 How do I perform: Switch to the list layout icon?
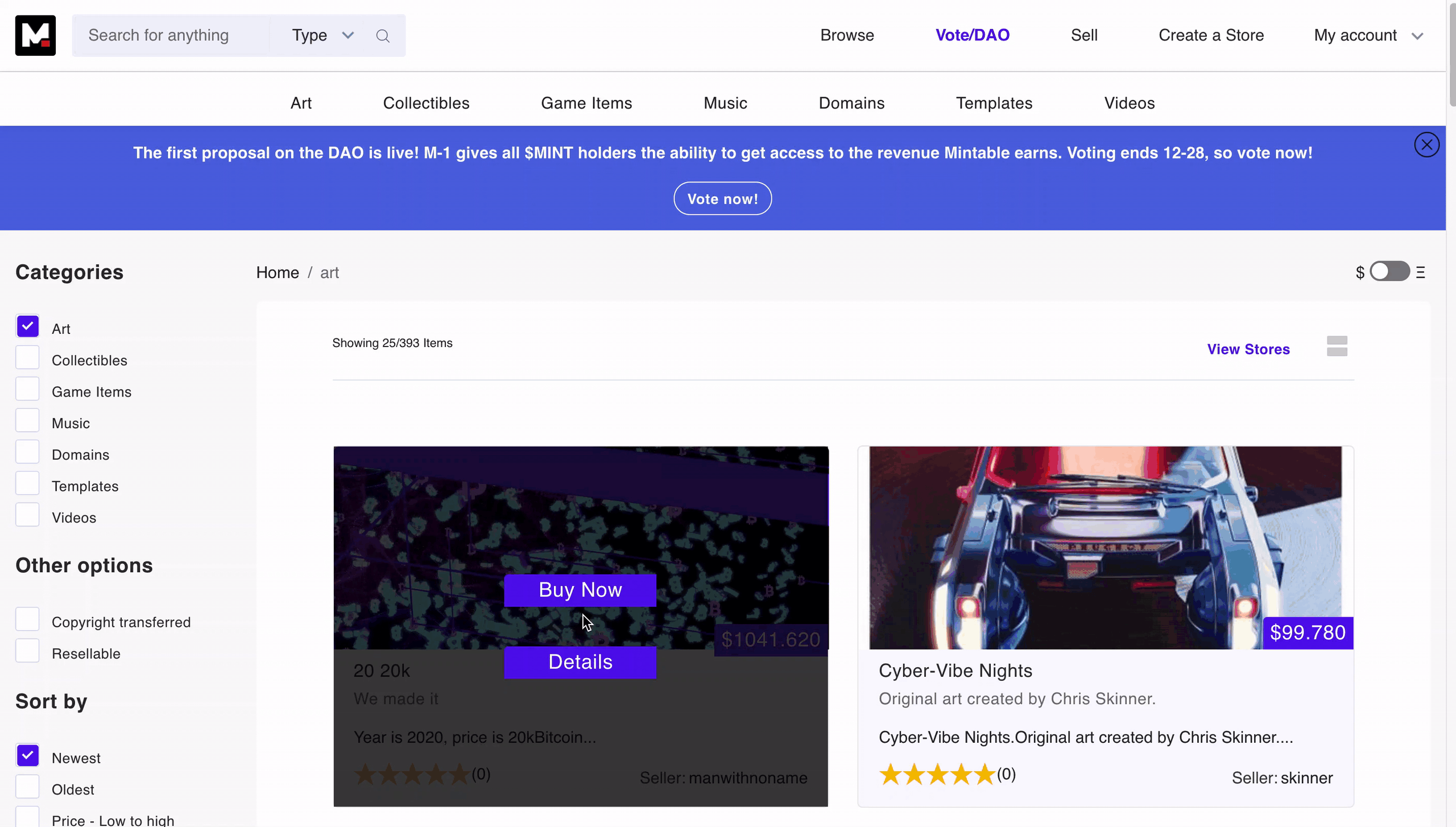pyautogui.click(x=1337, y=346)
